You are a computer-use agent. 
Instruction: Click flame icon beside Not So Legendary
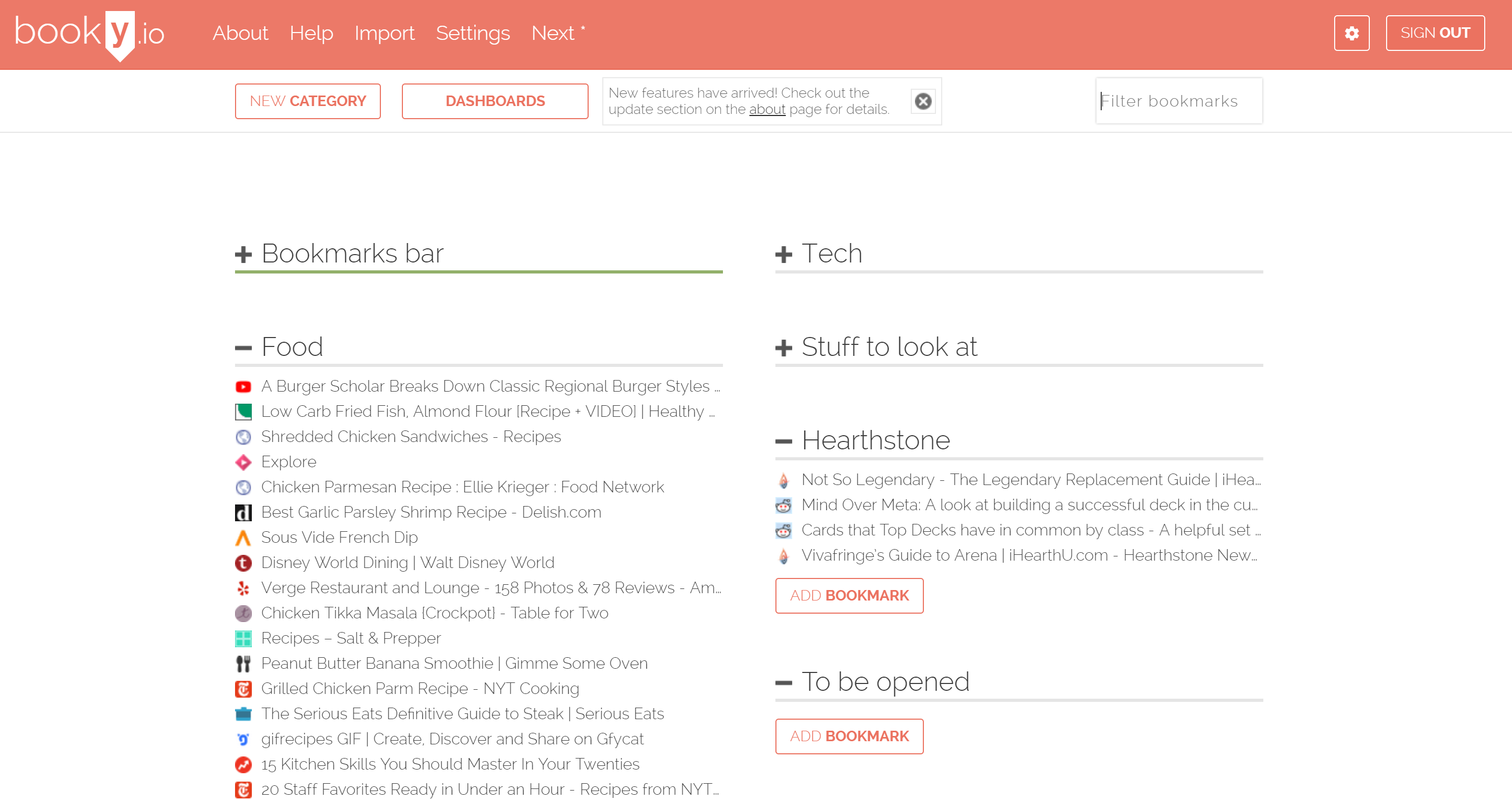[784, 480]
